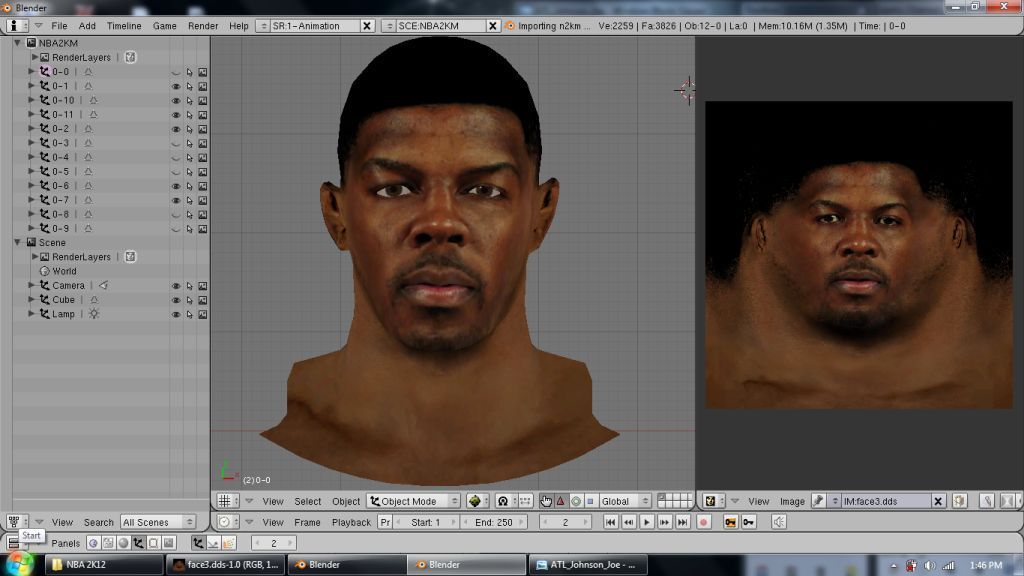
Task: Click the 3D view layer buttons grid
Action: pos(675,501)
